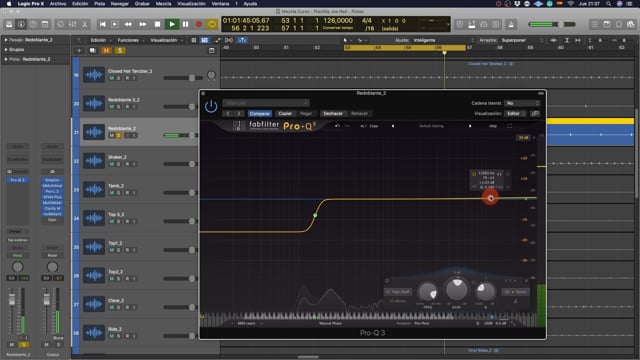Pause playback
Screen dimensions: 640x360
[x=185, y=24]
